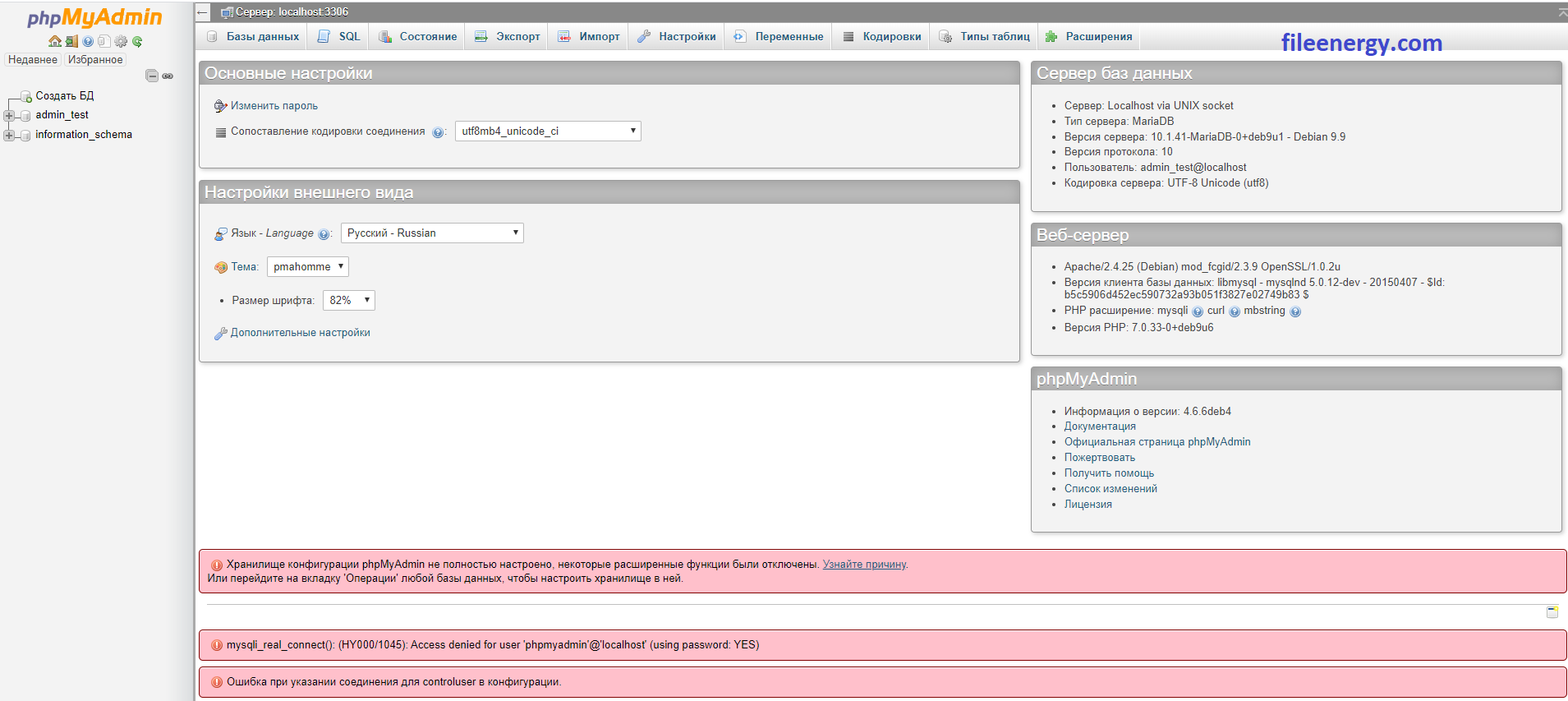This screenshot has height=701, width=1568.
Task: Click Информация о версии: 4.6.6deb4 text
Action: (x=1147, y=412)
